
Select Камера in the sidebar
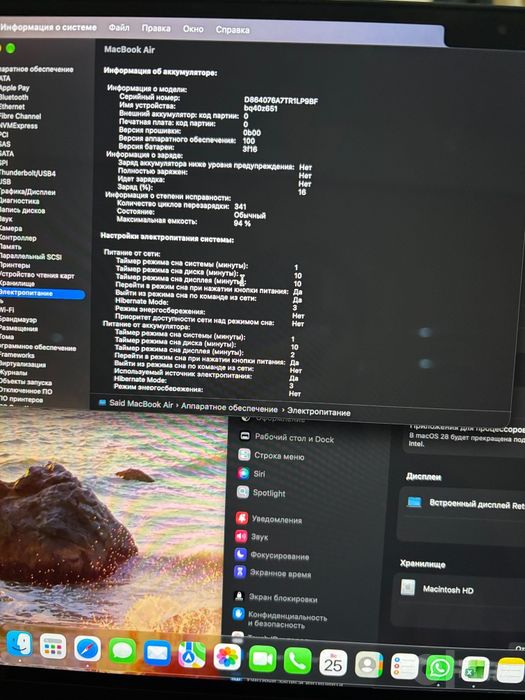click(11, 228)
